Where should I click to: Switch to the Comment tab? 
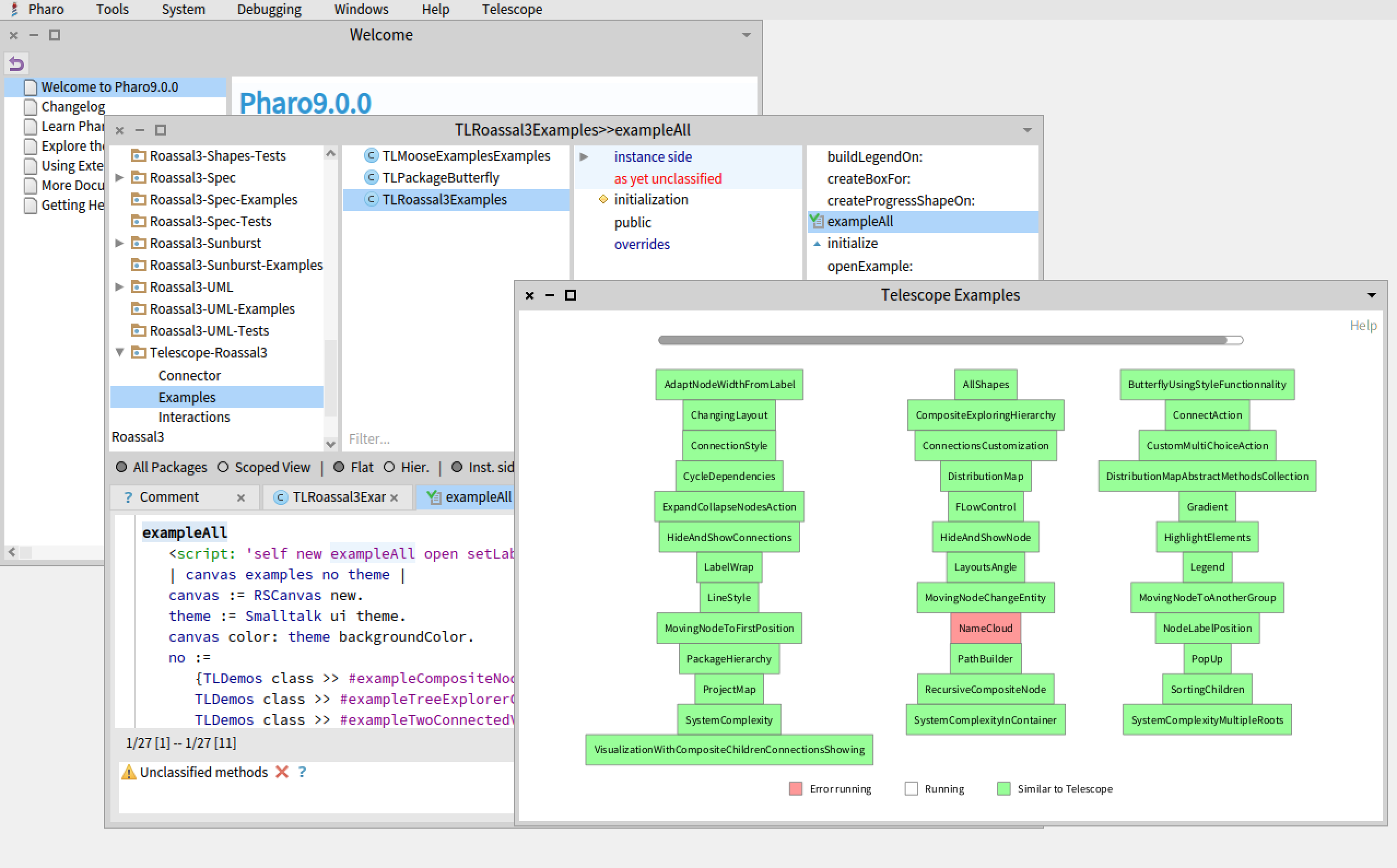click(169, 497)
